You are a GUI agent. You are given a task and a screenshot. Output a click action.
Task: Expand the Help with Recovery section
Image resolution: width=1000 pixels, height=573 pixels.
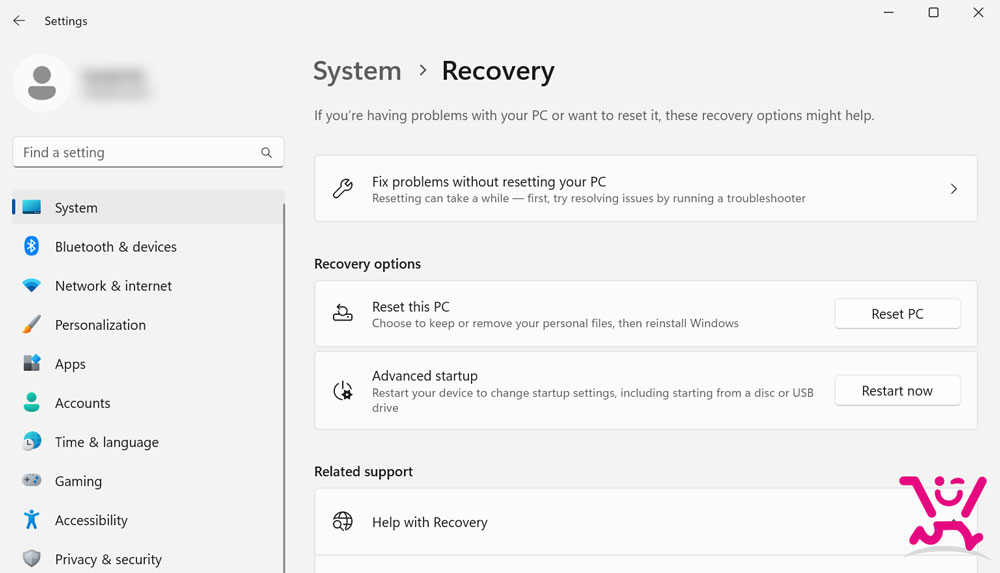(x=645, y=521)
